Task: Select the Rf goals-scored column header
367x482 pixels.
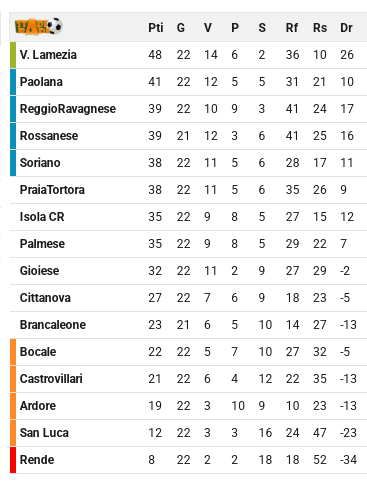Action: pos(292,28)
